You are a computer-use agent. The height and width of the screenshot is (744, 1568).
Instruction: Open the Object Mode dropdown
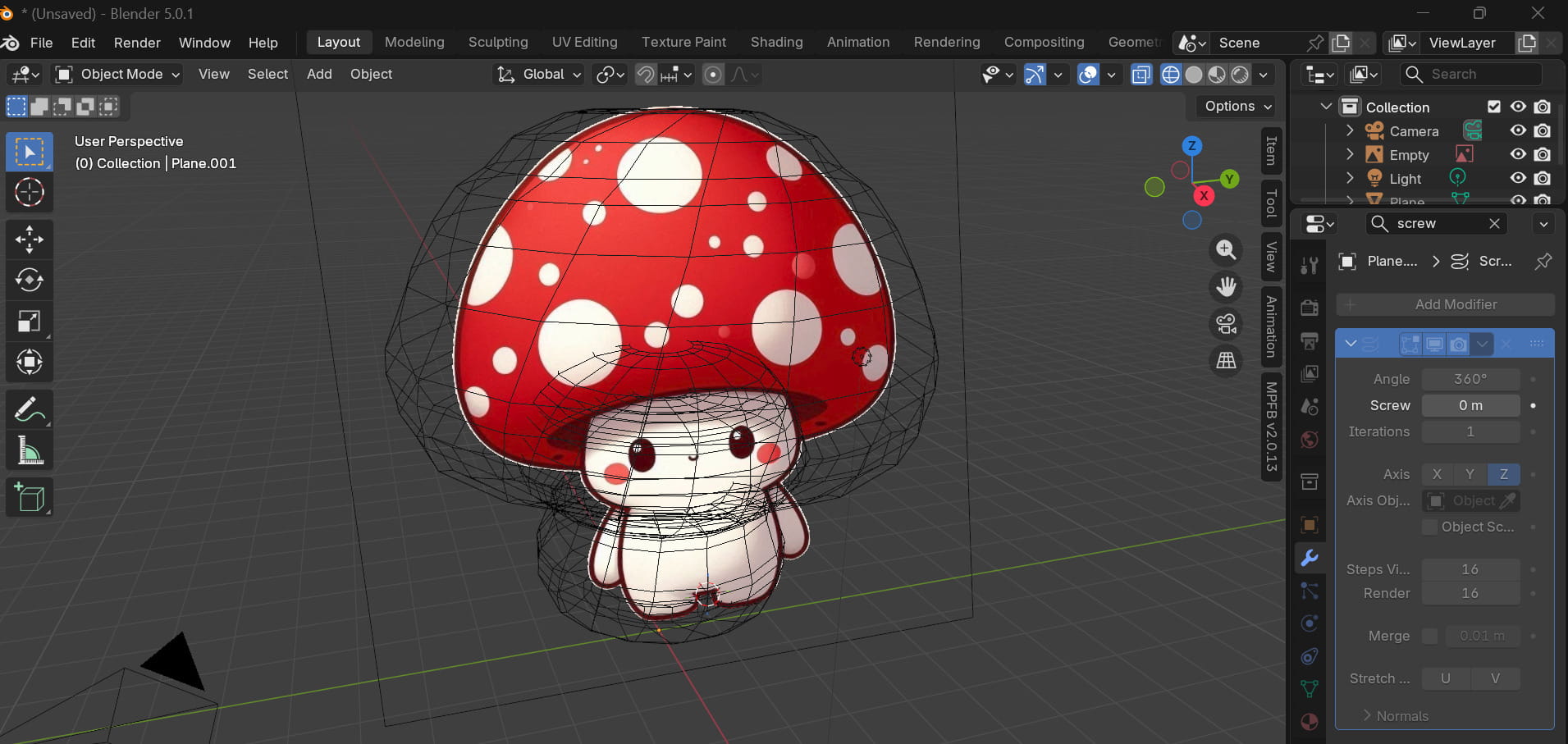click(x=118, y=74)
